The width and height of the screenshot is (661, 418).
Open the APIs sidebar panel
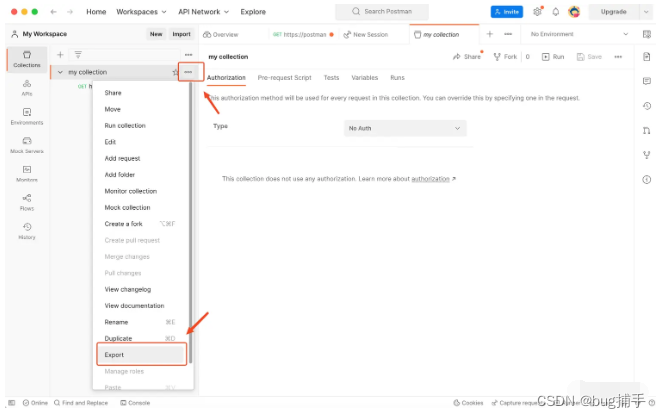(27, 88)
